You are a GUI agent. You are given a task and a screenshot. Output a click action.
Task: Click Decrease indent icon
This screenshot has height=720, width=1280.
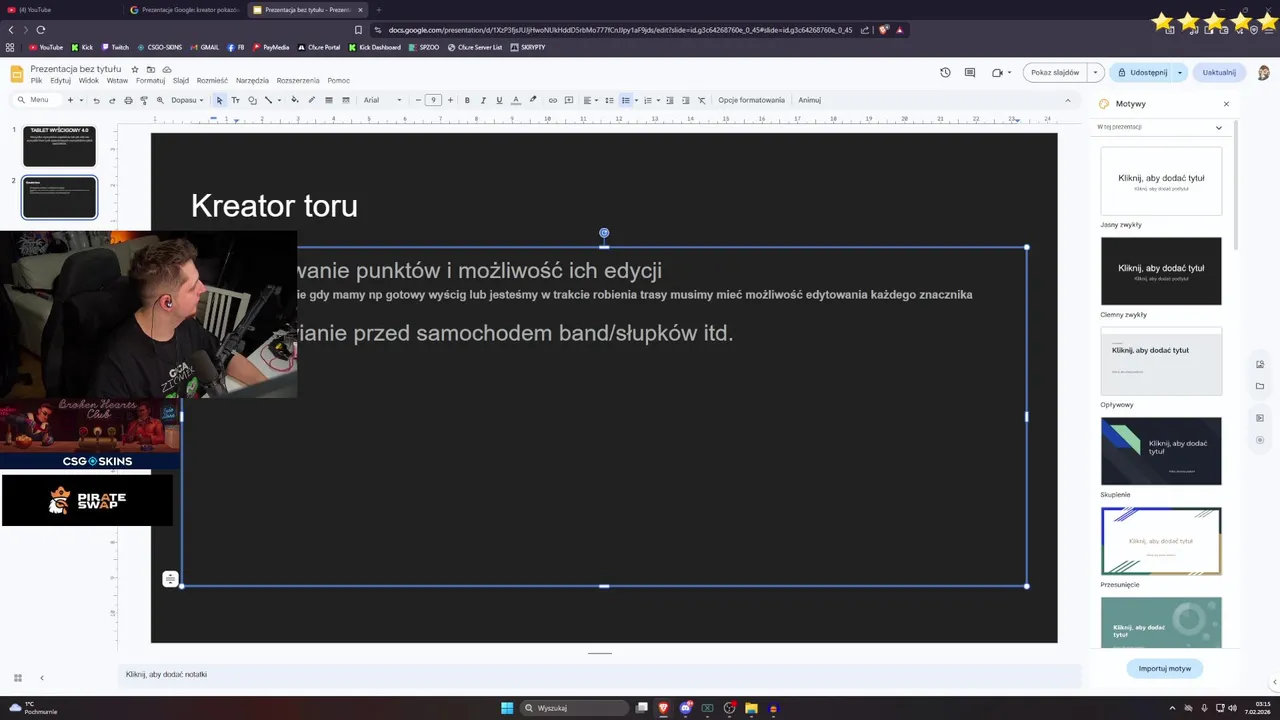click(670, 100)
